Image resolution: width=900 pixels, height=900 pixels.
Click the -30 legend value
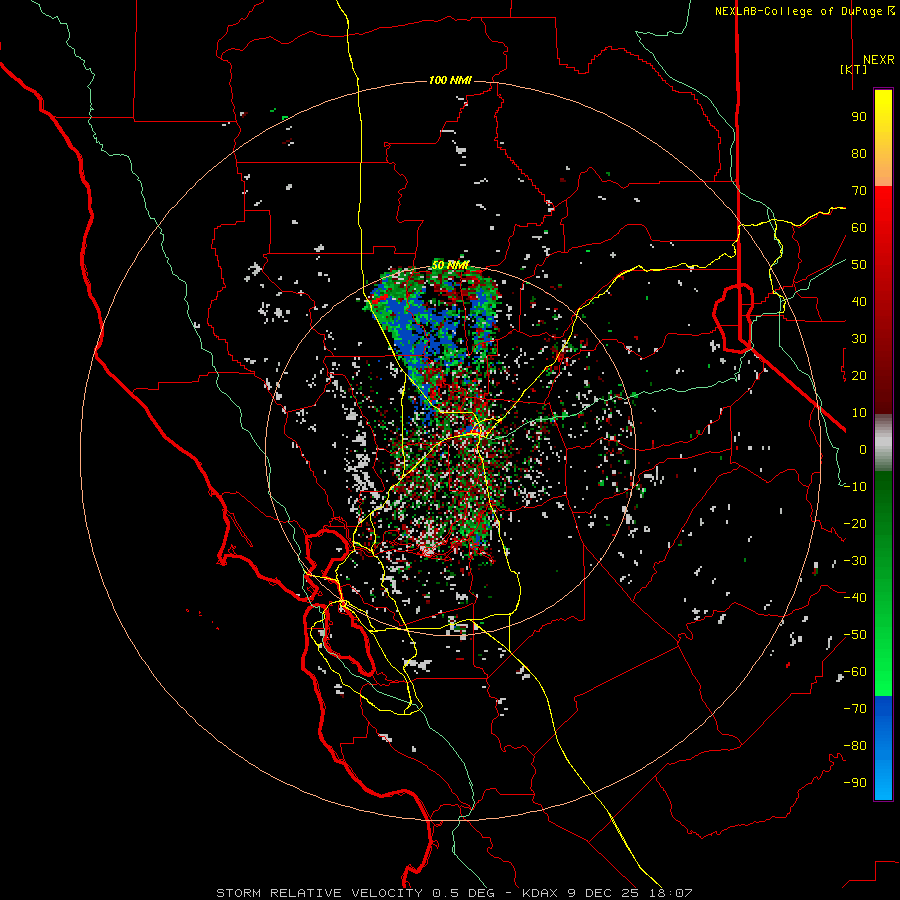[x=855, y=561]
